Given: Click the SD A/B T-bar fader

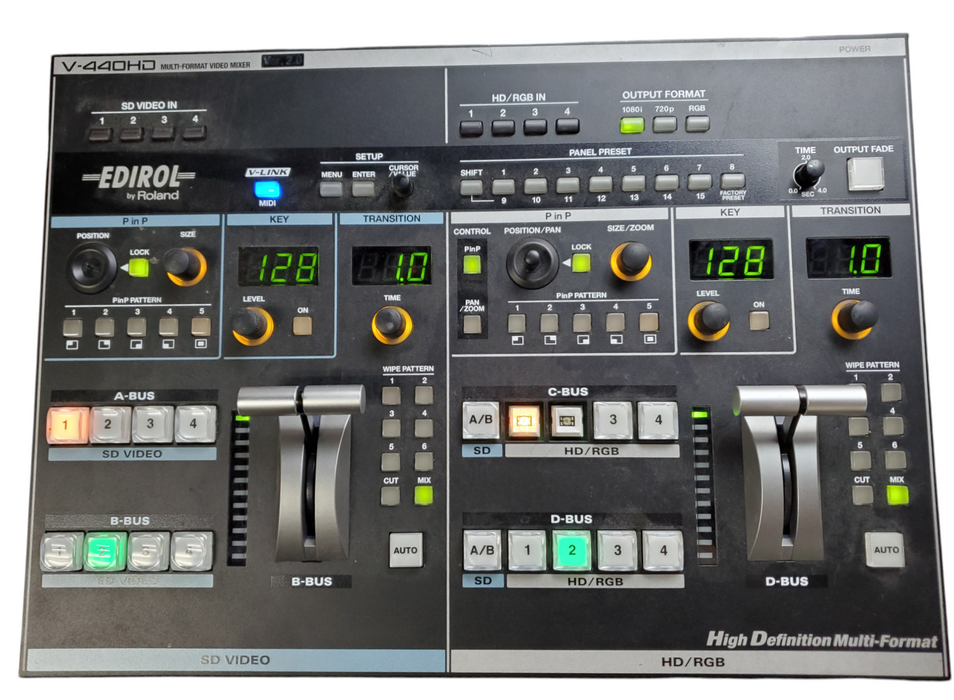Looking at the screenshot, I should click(x=302, y=401).
